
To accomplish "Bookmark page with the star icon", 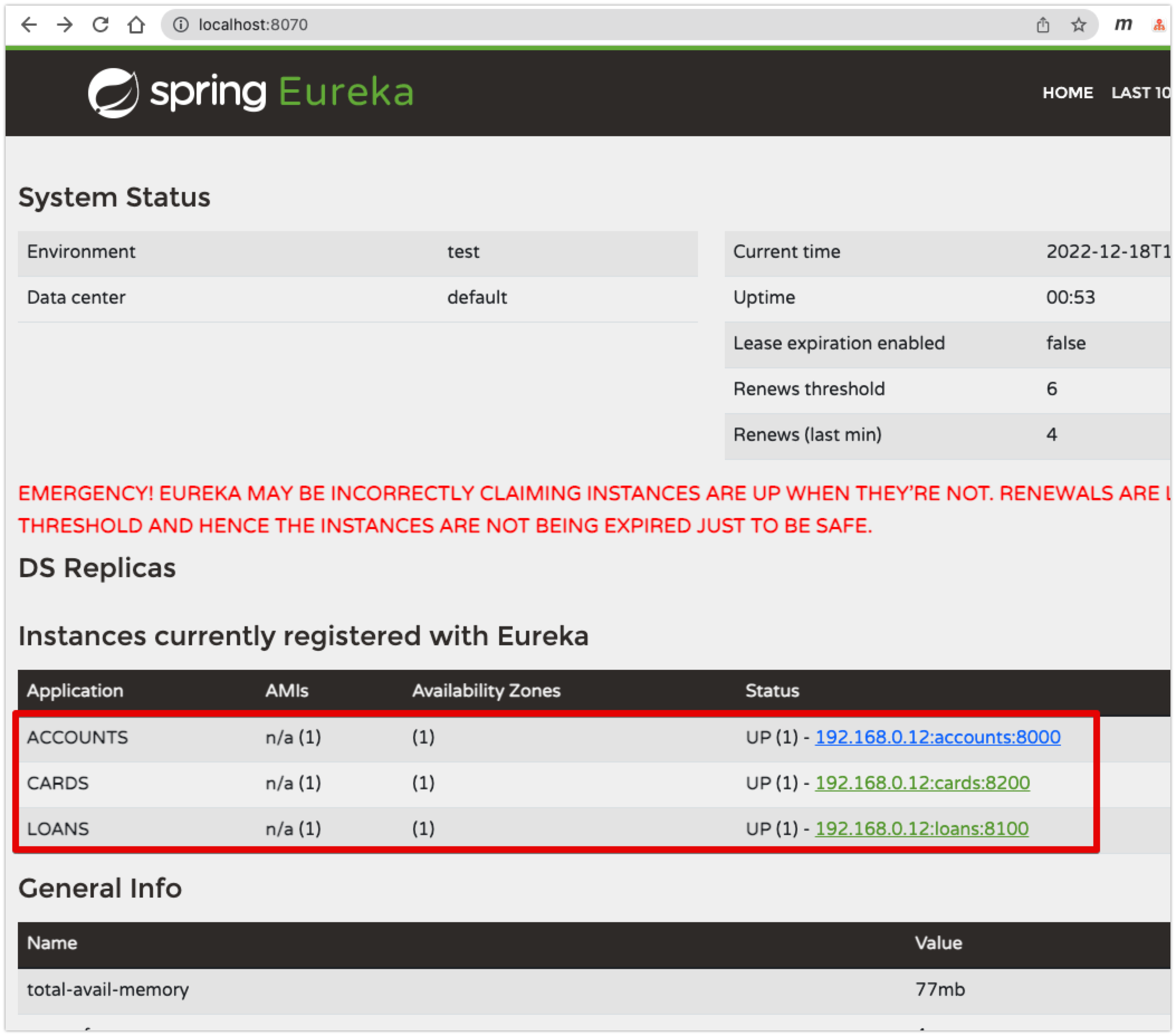I will pyautogui.click(x=1078, y=25).
